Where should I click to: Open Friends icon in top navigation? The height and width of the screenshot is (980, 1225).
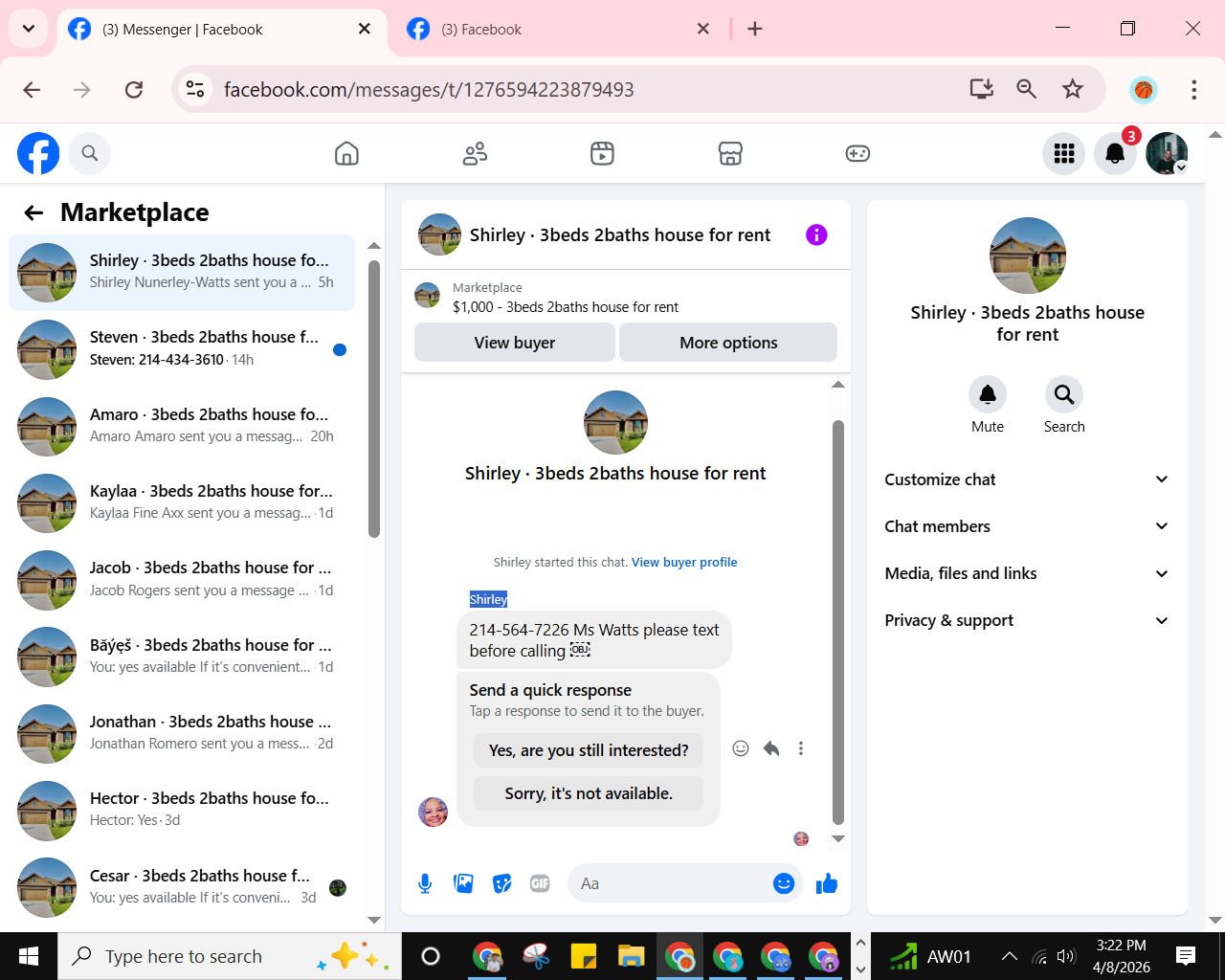(475, 153)
